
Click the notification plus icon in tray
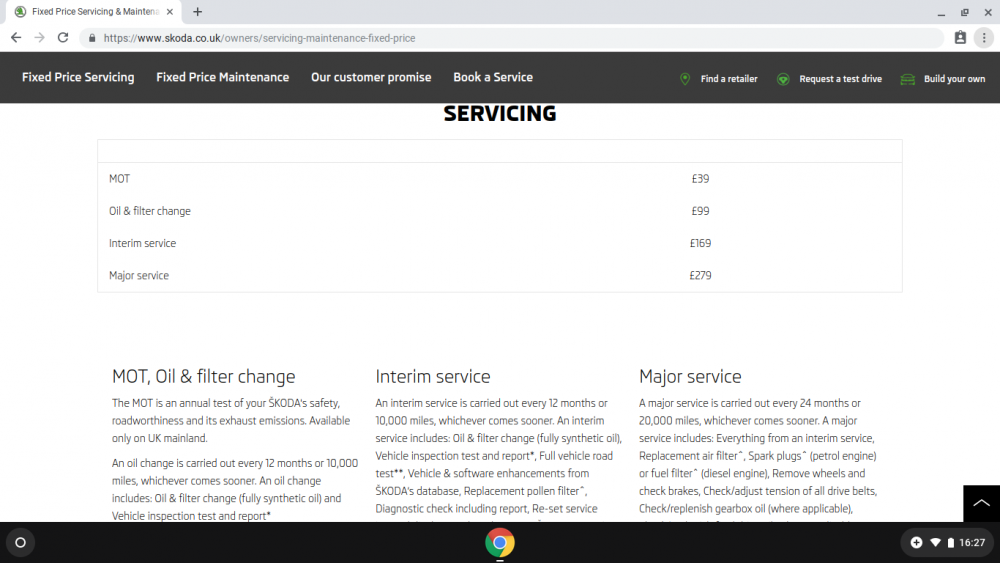pyautogui.click(x=916, y=543)
